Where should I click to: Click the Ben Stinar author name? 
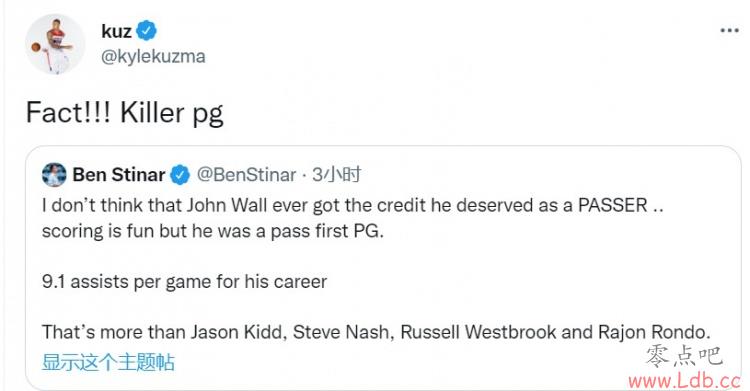119,175
